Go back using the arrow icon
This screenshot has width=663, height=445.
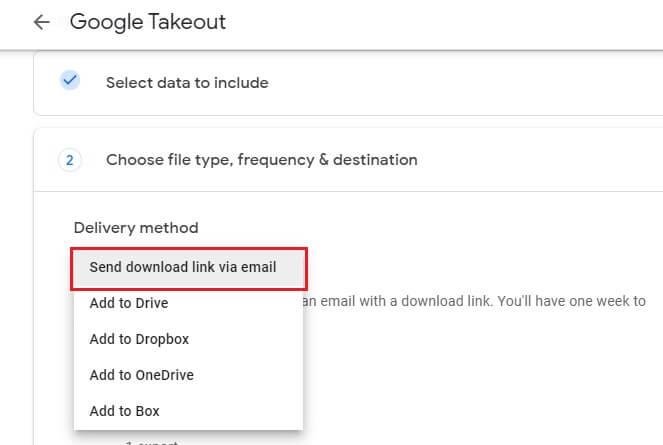pyautogui.click(x=42, y=22)
